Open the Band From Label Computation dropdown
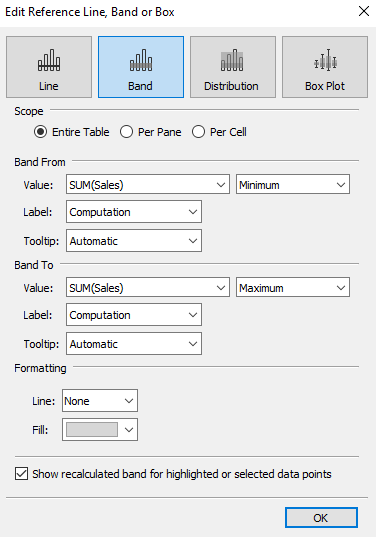 pos(134,212)
